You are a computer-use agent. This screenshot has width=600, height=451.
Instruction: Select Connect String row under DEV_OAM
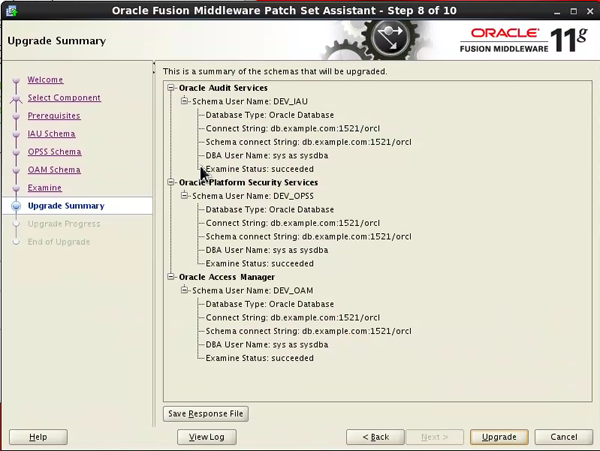tap(293, 317)
